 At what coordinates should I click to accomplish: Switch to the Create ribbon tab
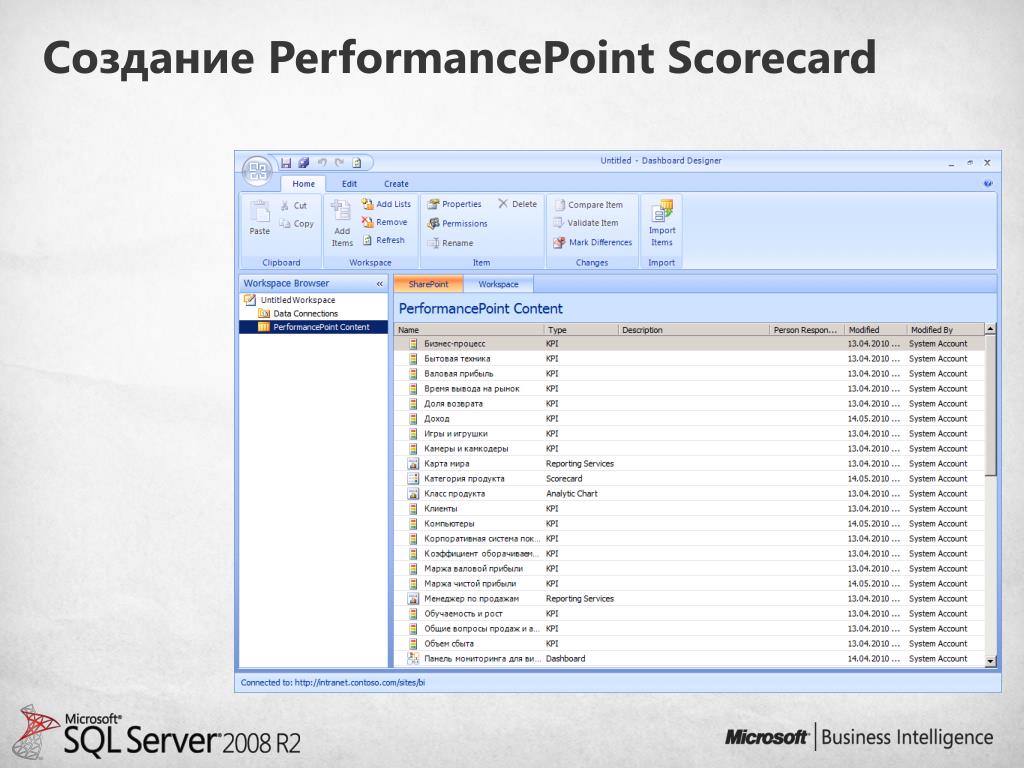tap(396, 184)
